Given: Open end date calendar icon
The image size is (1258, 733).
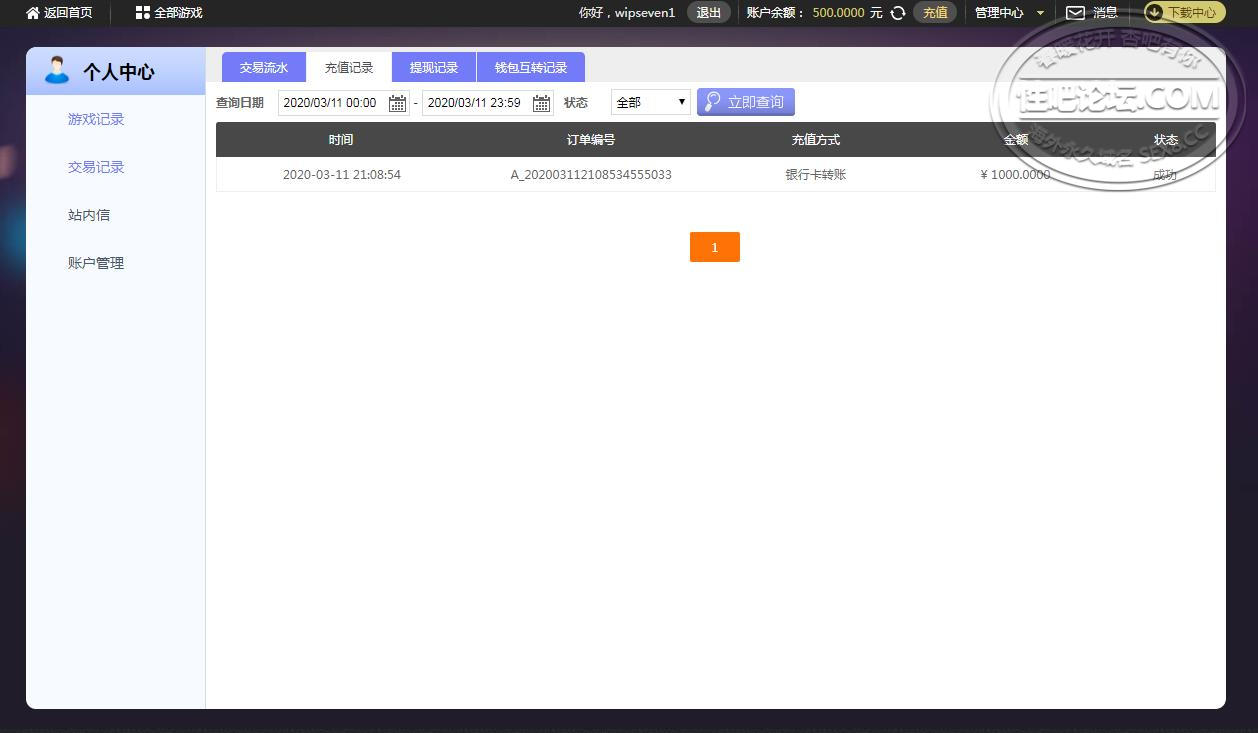Looking at the screenshot, I should pos(541,103).
